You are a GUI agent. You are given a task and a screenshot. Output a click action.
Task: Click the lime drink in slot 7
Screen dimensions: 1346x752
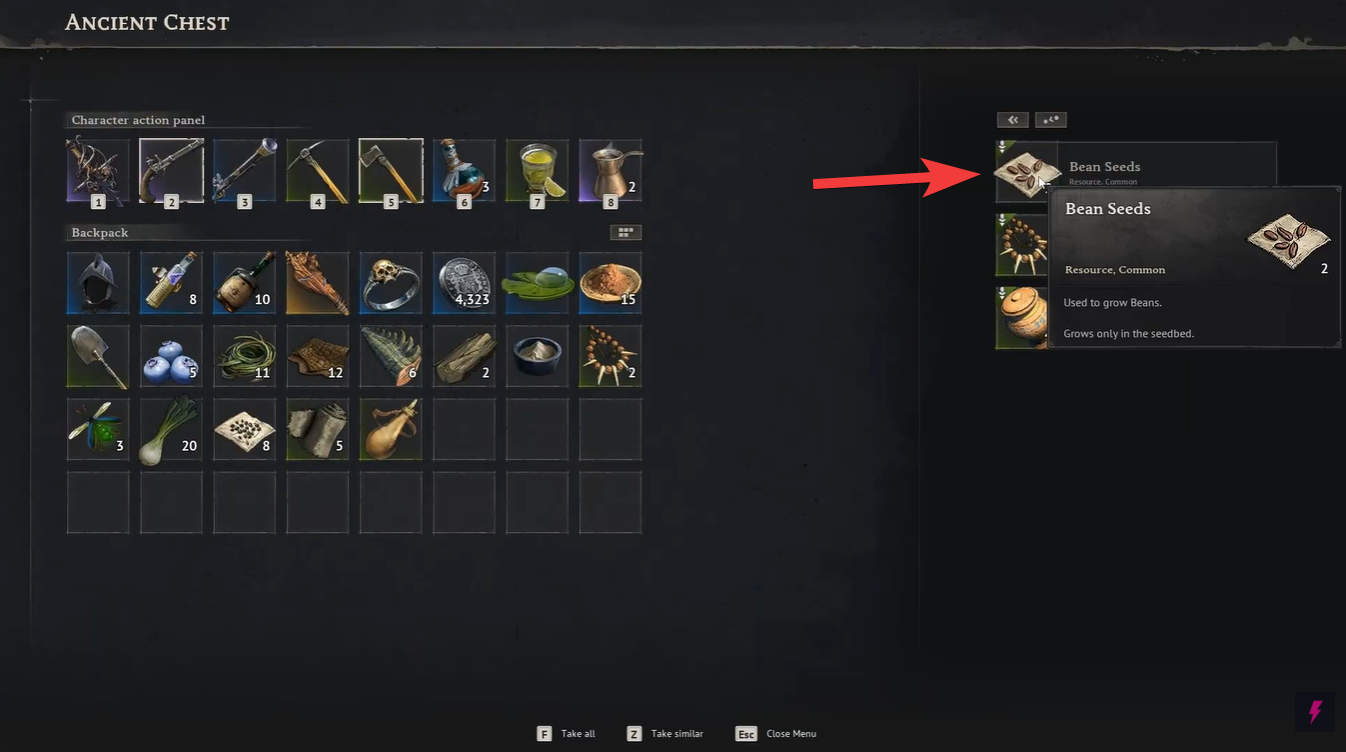click(537, 171)
